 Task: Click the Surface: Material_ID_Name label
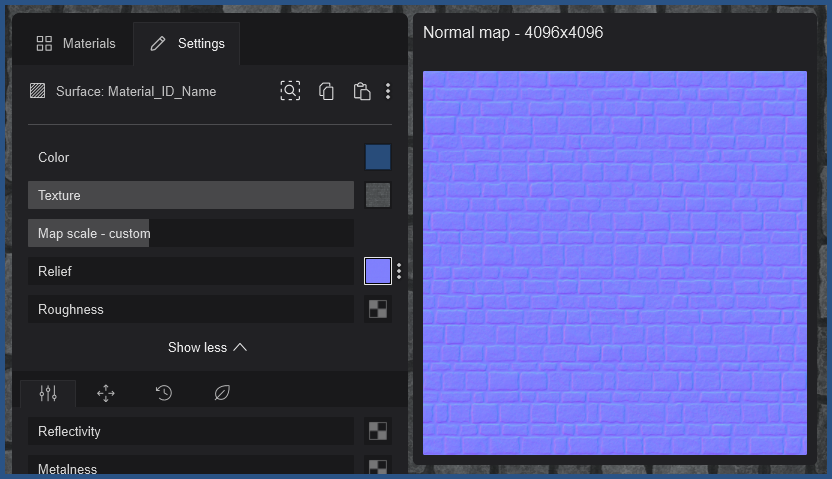136,92
